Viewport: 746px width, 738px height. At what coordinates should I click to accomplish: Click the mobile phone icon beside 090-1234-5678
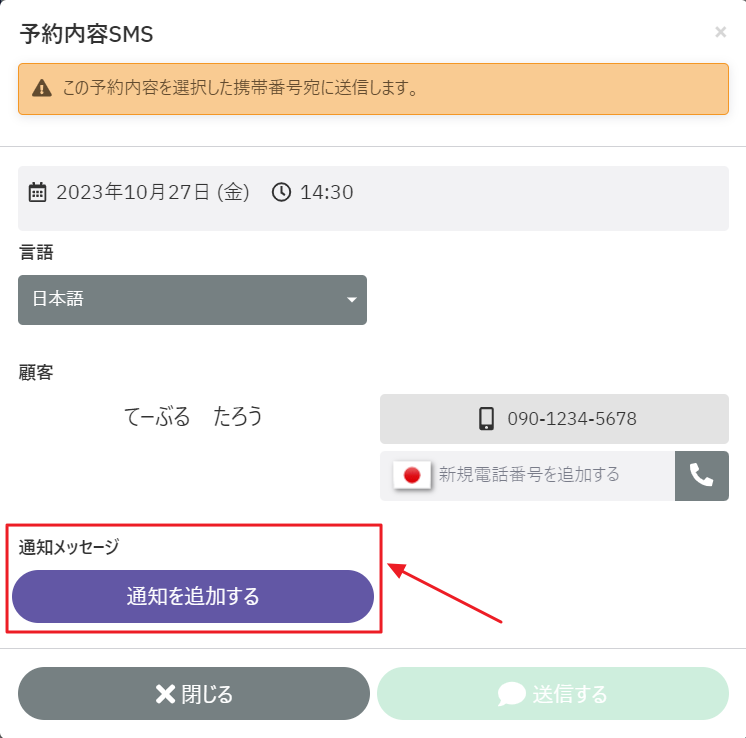[487, 419]
